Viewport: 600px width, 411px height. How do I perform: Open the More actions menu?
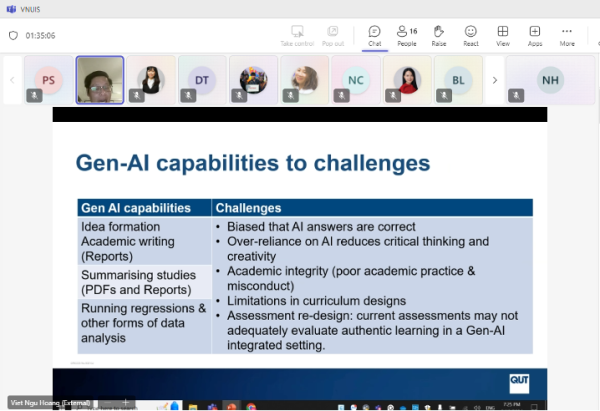tap(567, 35)
